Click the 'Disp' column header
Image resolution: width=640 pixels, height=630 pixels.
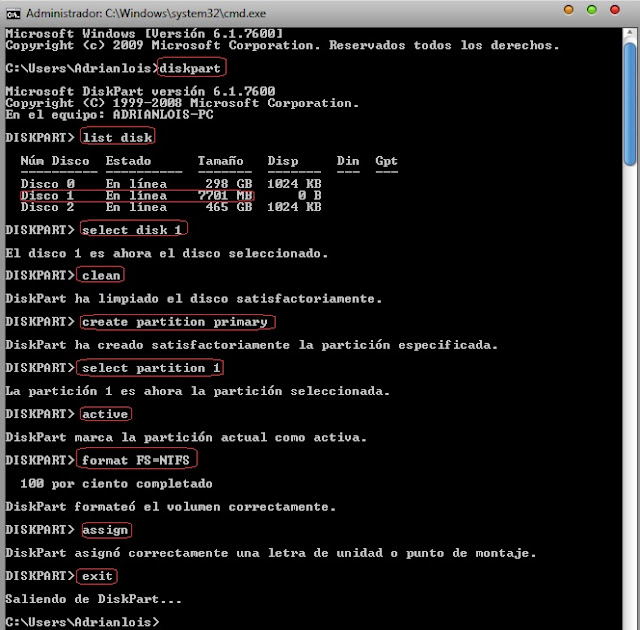click(x=283, y=161)
